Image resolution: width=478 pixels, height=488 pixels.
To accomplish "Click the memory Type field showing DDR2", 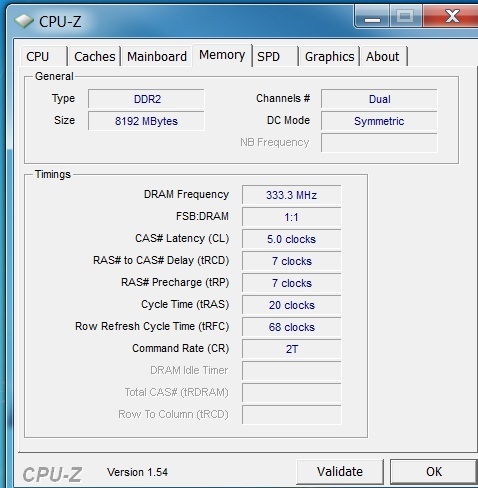I will [146, 99].
